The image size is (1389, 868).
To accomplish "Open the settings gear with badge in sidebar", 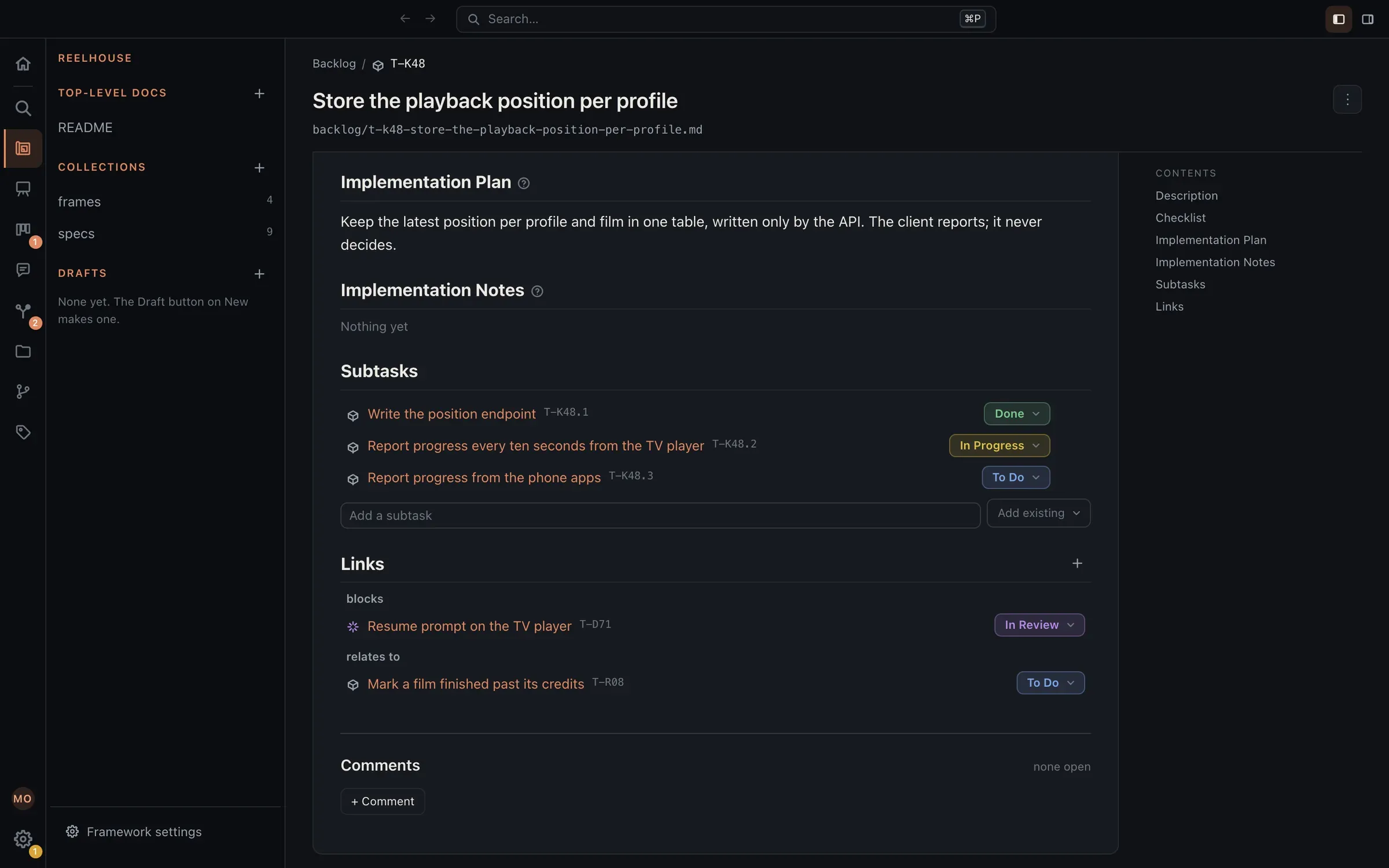I will point(23,839).
